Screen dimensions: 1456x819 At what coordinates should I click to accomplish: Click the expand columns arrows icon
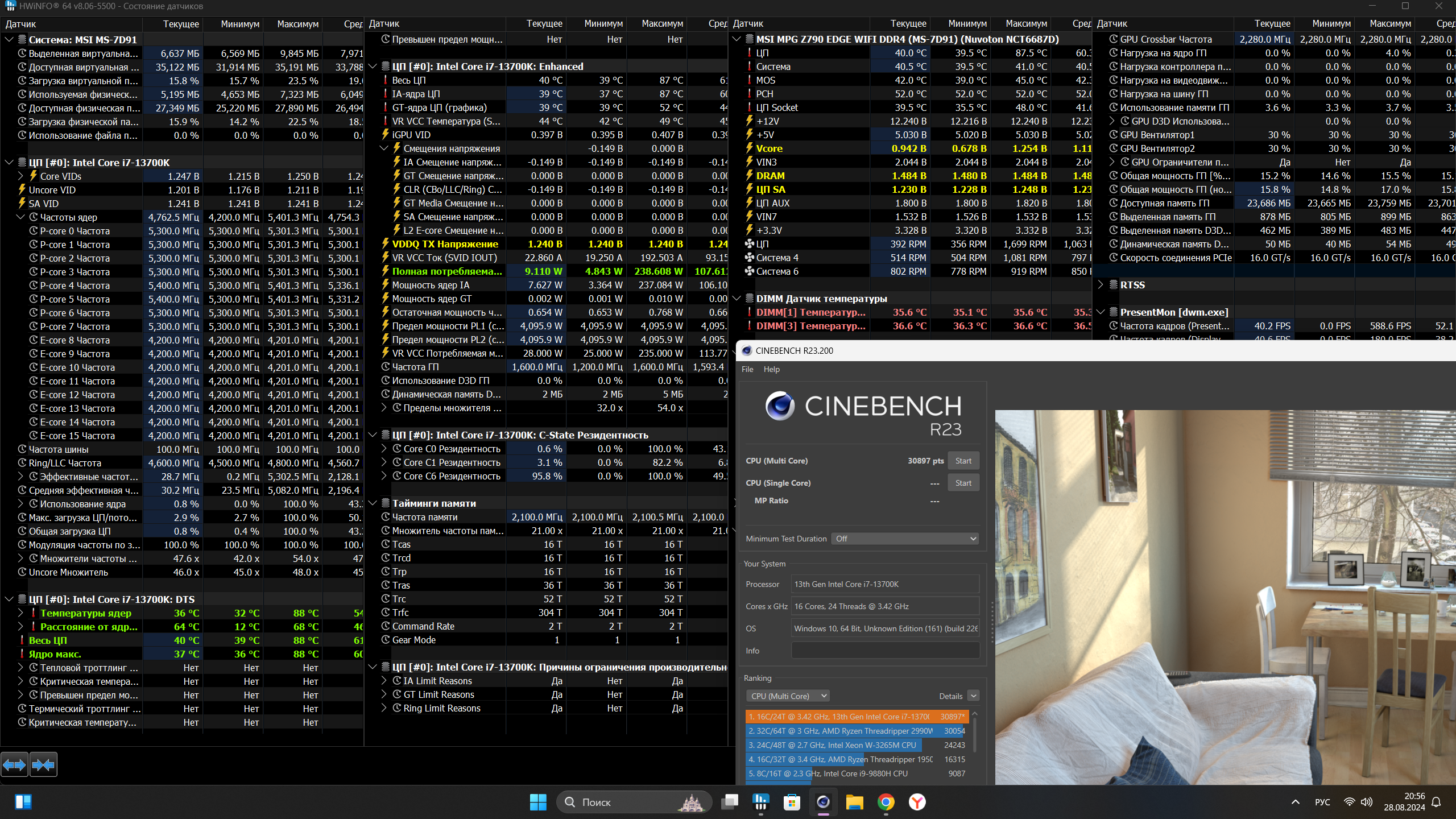click(x=14, y=765)
